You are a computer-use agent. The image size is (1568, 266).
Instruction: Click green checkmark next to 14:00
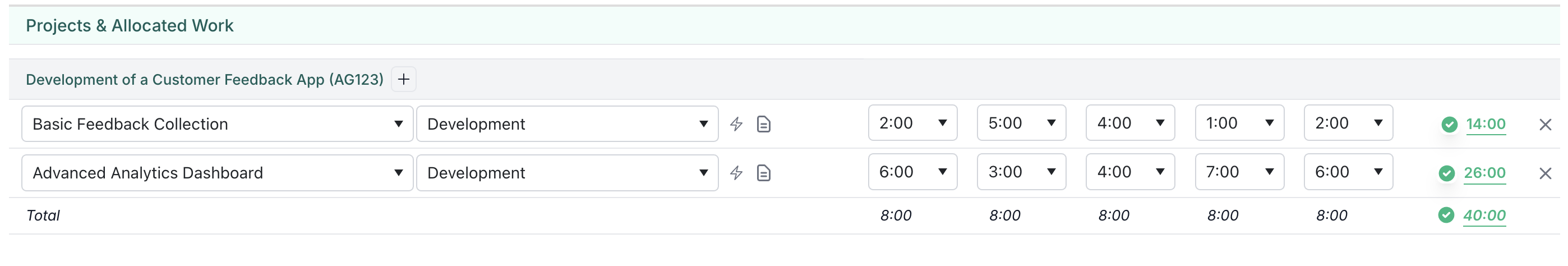(1449, 124)
